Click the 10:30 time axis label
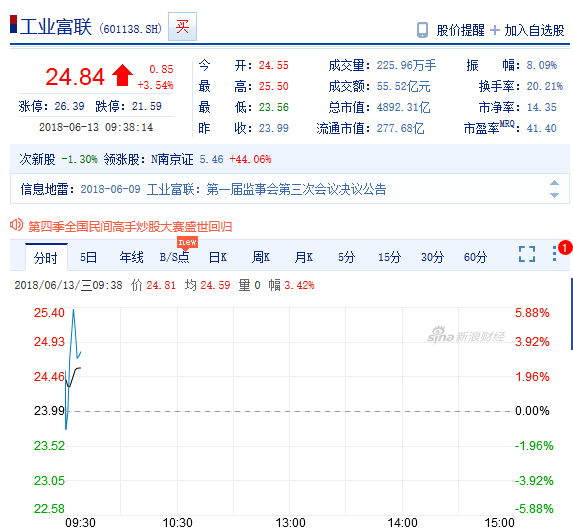Screen dimensions: 573x528 pos(178,523)
